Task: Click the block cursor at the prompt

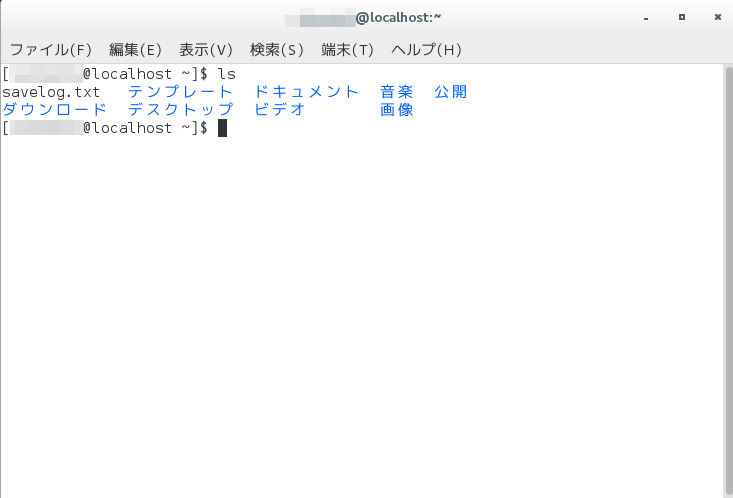Action: pyautogui.click(x=223, y=128)
